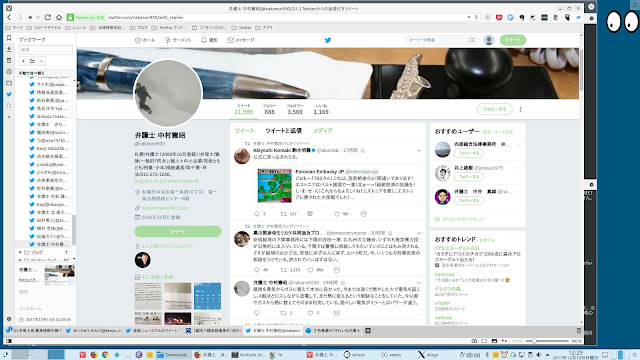640x360 pixels.
Task: Open nakanorilawoffice.com profile link
Action: point(164,208)
